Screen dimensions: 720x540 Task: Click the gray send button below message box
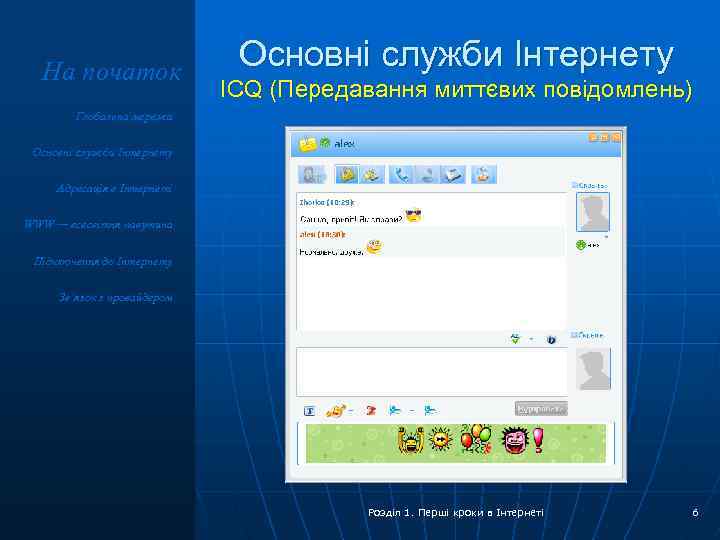point(541,409)
